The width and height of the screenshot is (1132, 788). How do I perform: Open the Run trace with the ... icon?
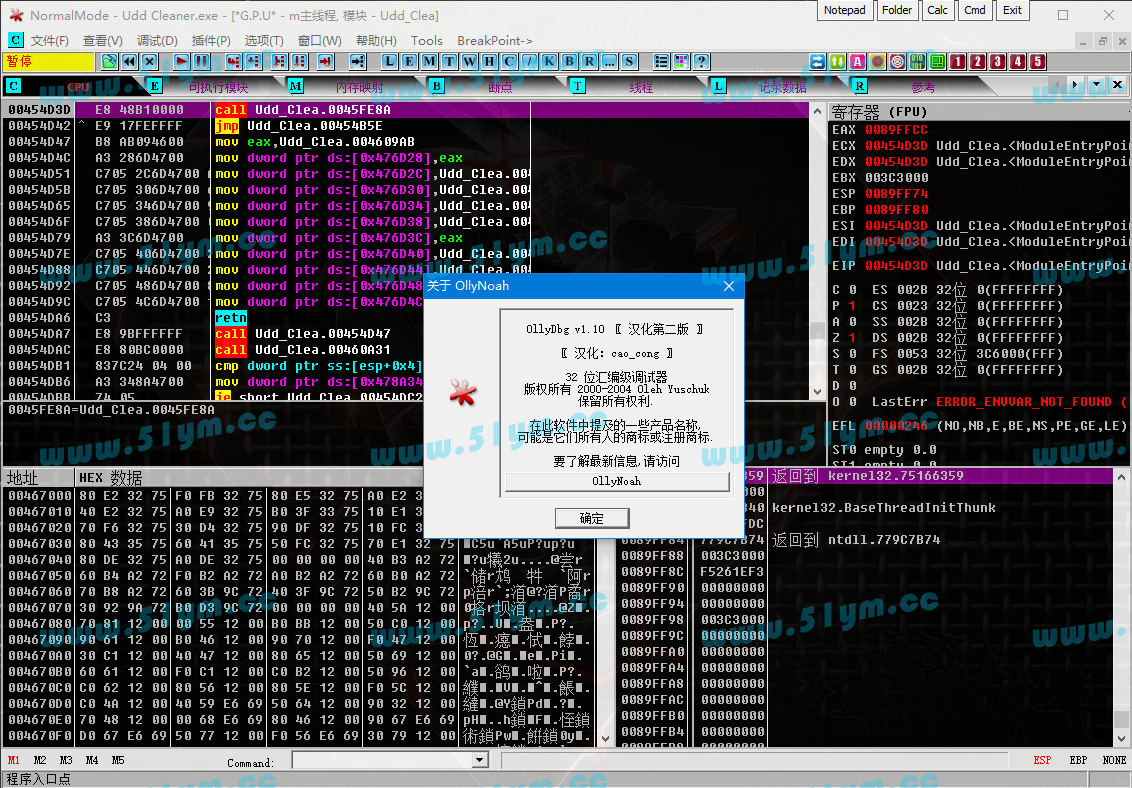(x=610, y=61)
